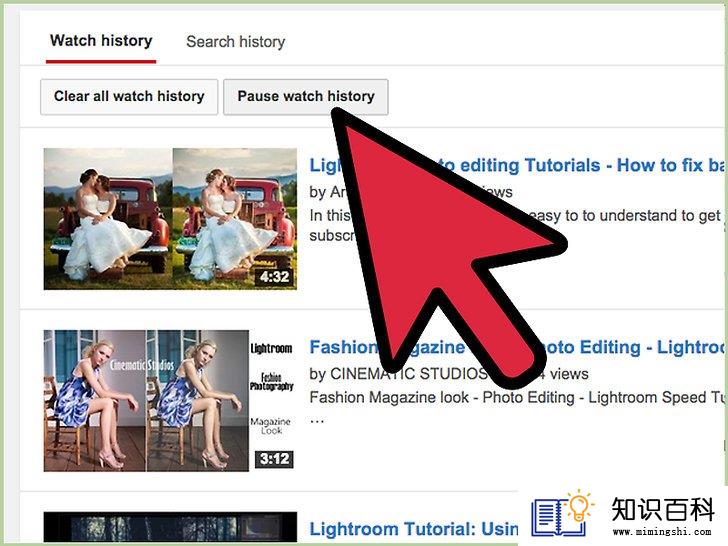This screenshot has width=728, height=546.
Task: Visit the CINEMATIC STUDIOS channel link
Action: tap(409, 374)
